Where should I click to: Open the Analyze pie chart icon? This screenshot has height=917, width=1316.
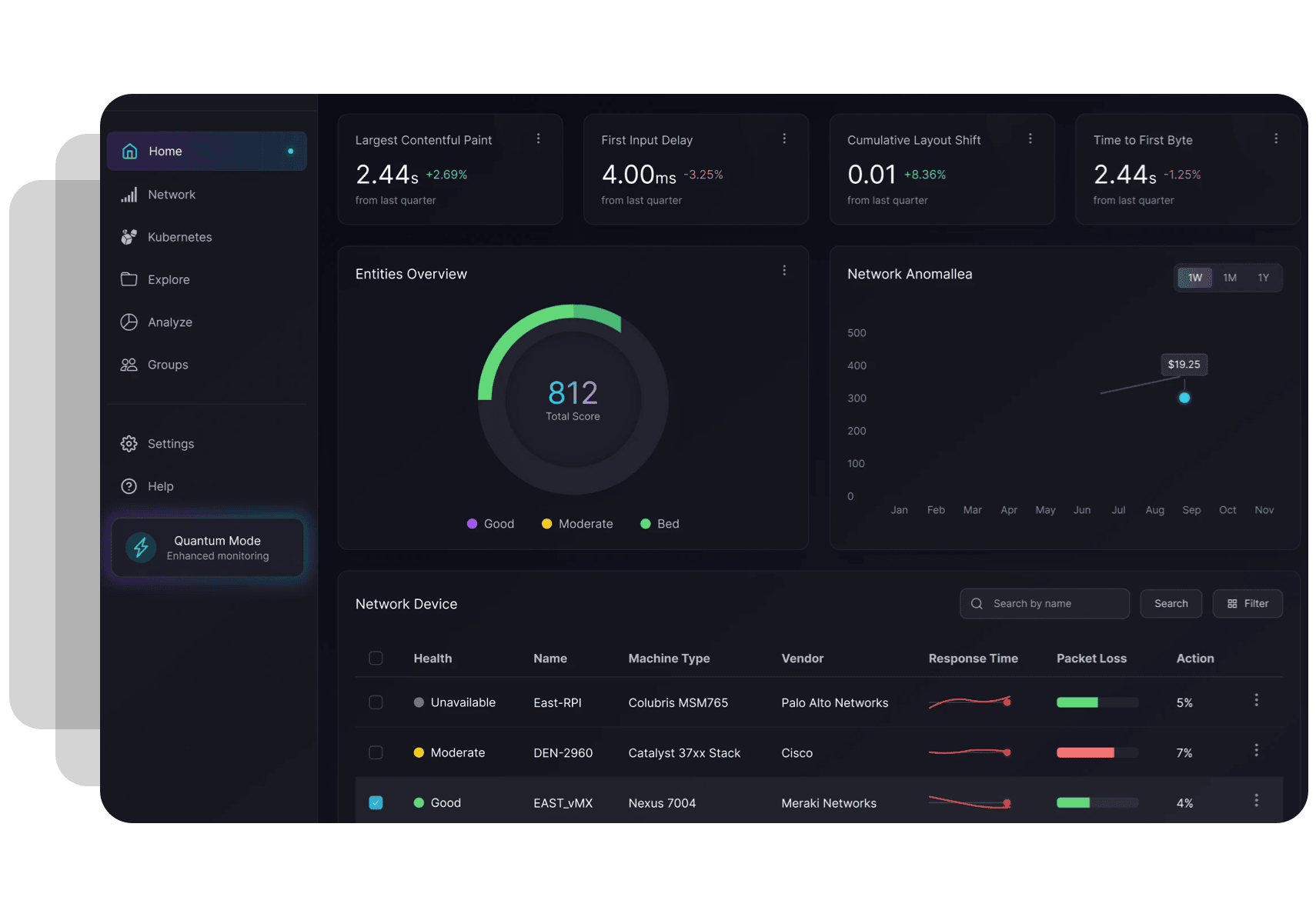(129, 322)
